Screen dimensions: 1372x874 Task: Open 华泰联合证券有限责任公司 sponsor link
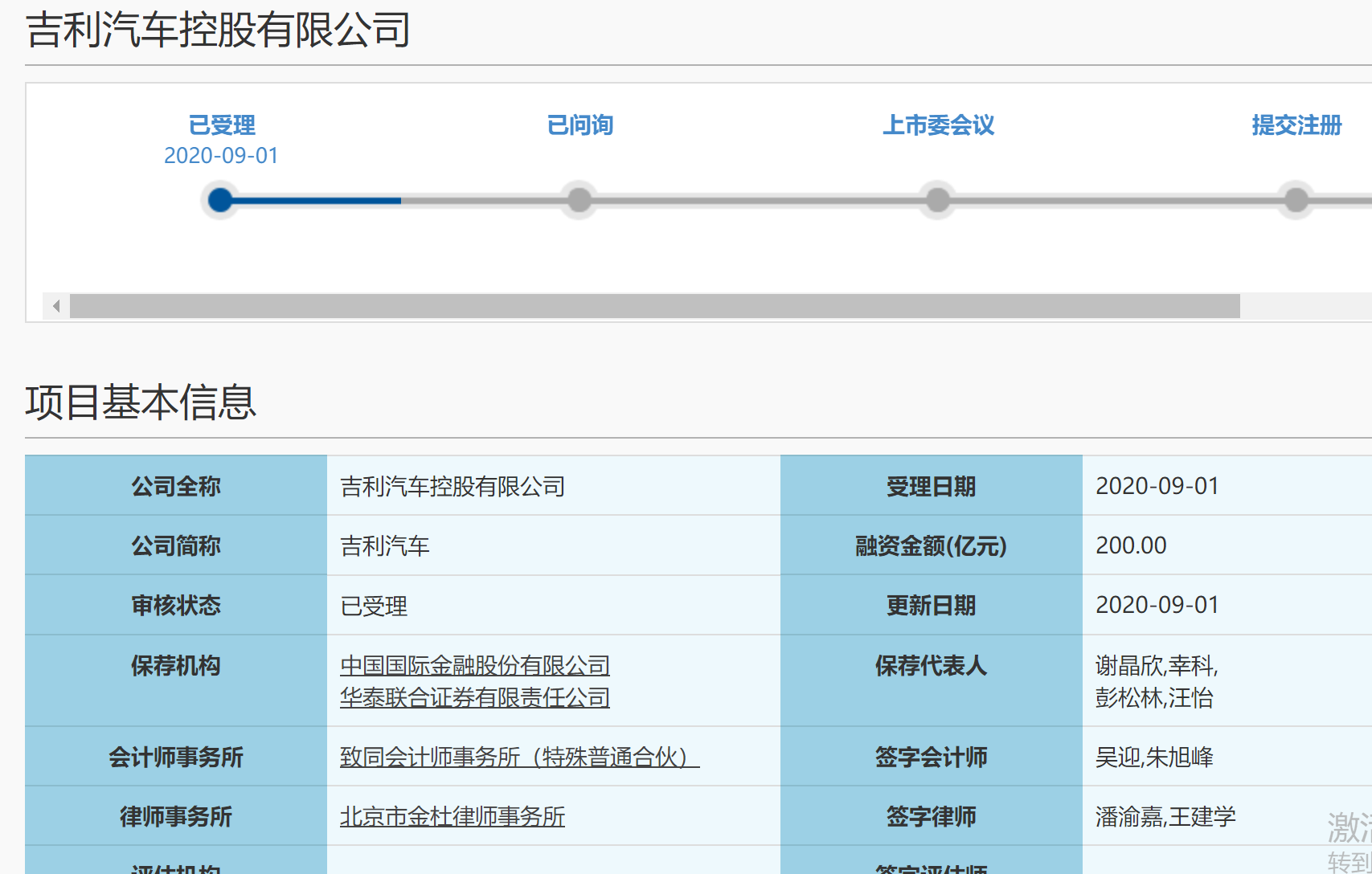click(x=475, y=698)
